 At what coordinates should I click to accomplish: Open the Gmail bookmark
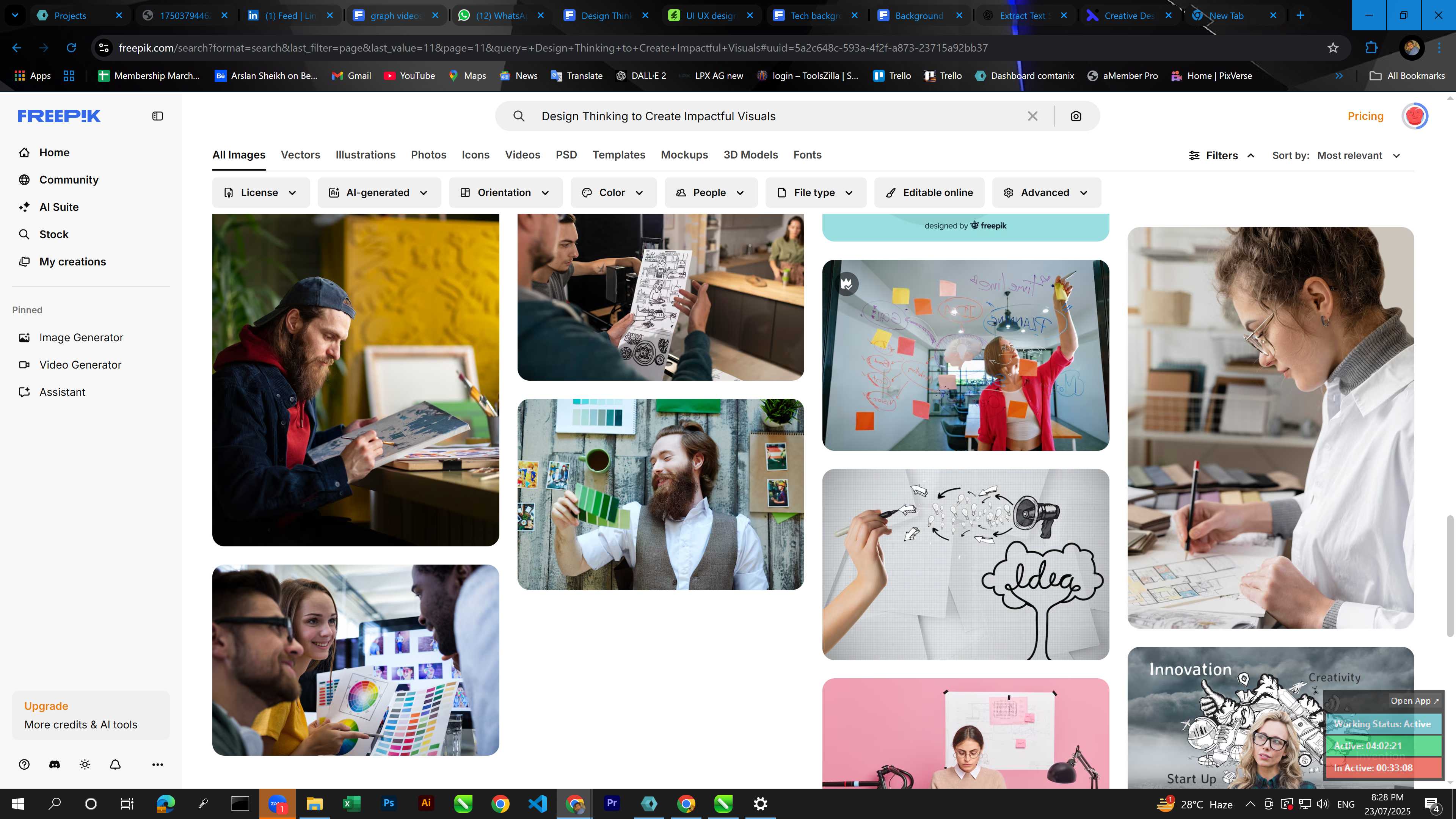point(351,76)
